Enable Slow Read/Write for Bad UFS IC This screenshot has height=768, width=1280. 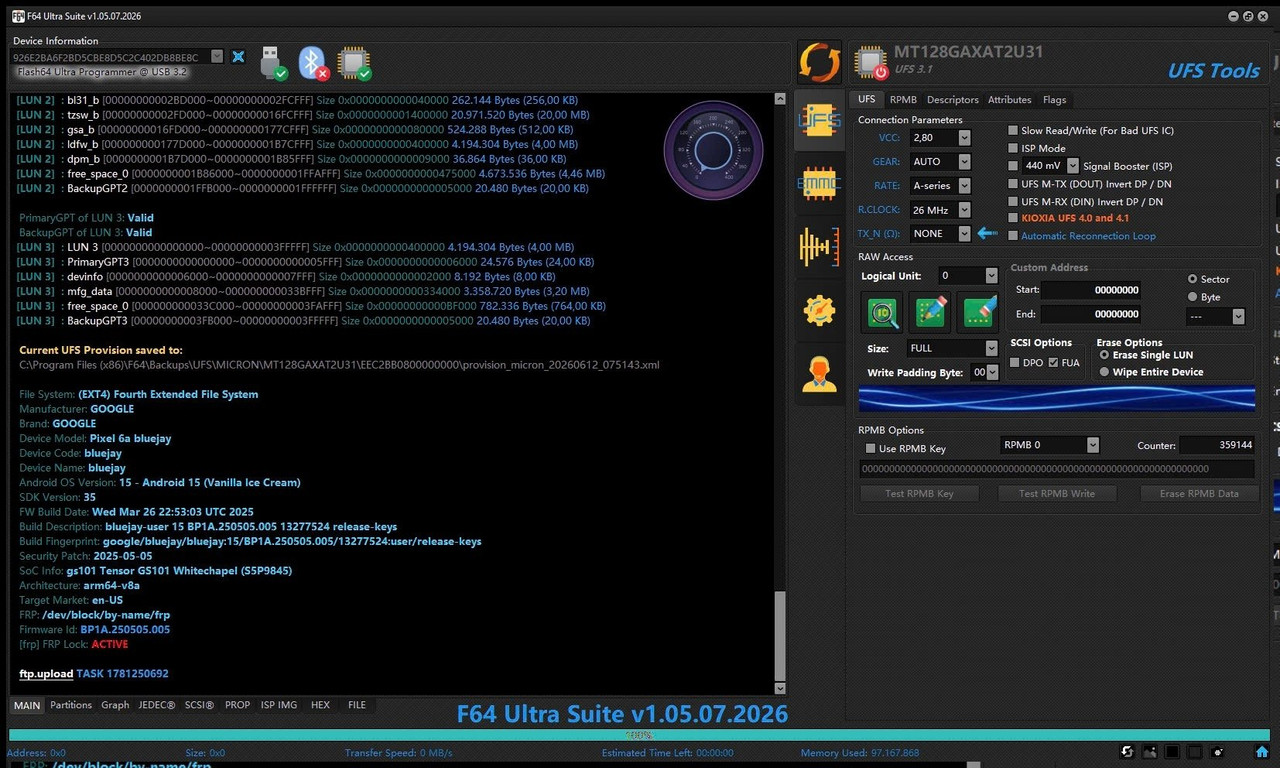tap(1013, 130)
